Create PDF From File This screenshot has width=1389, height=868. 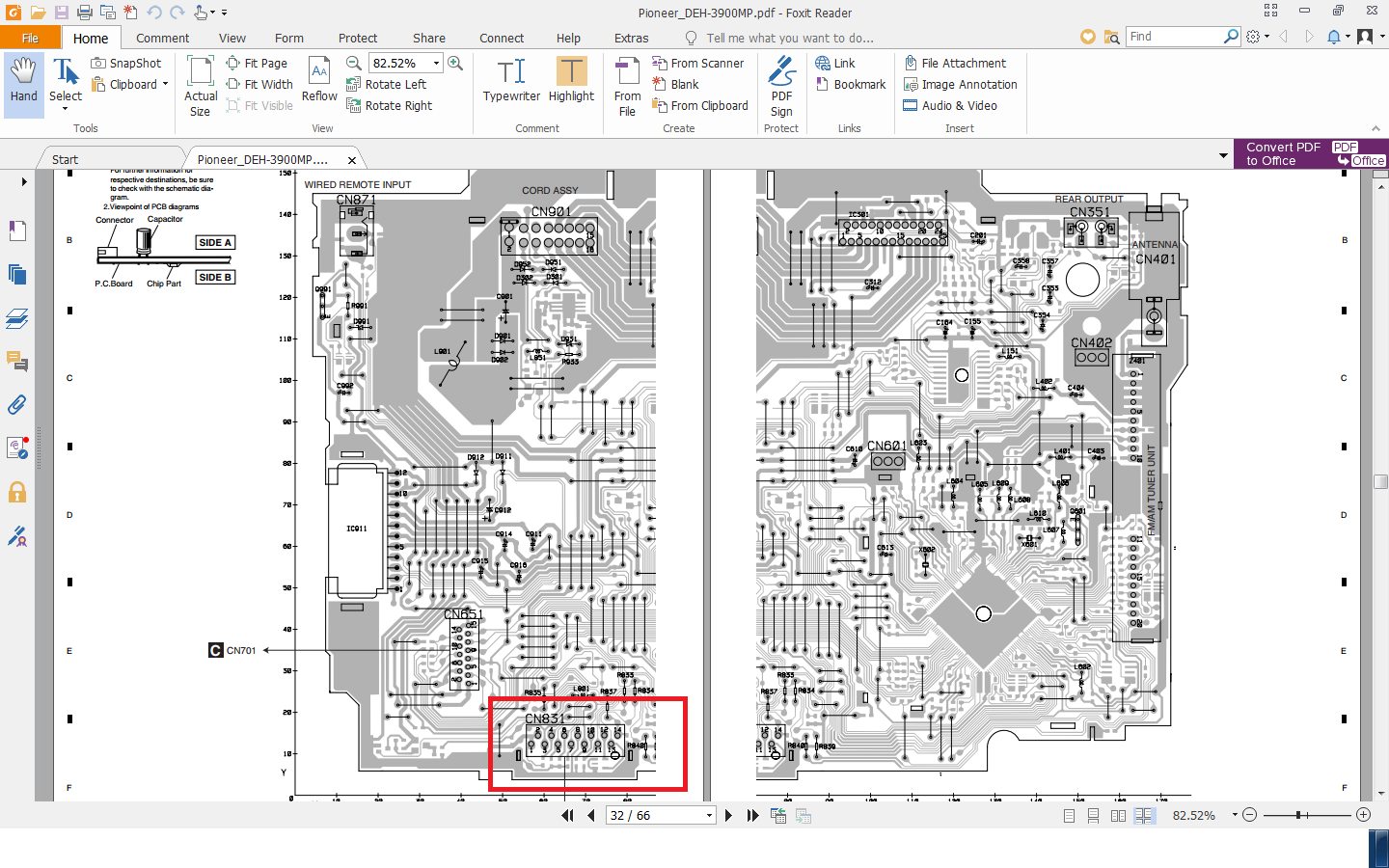[x=627, y=87]
